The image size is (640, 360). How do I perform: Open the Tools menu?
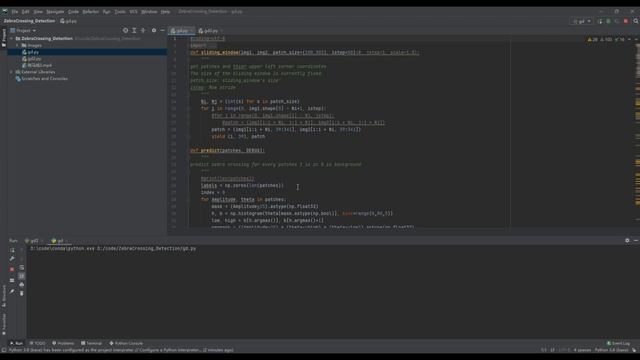coord(120,12)
